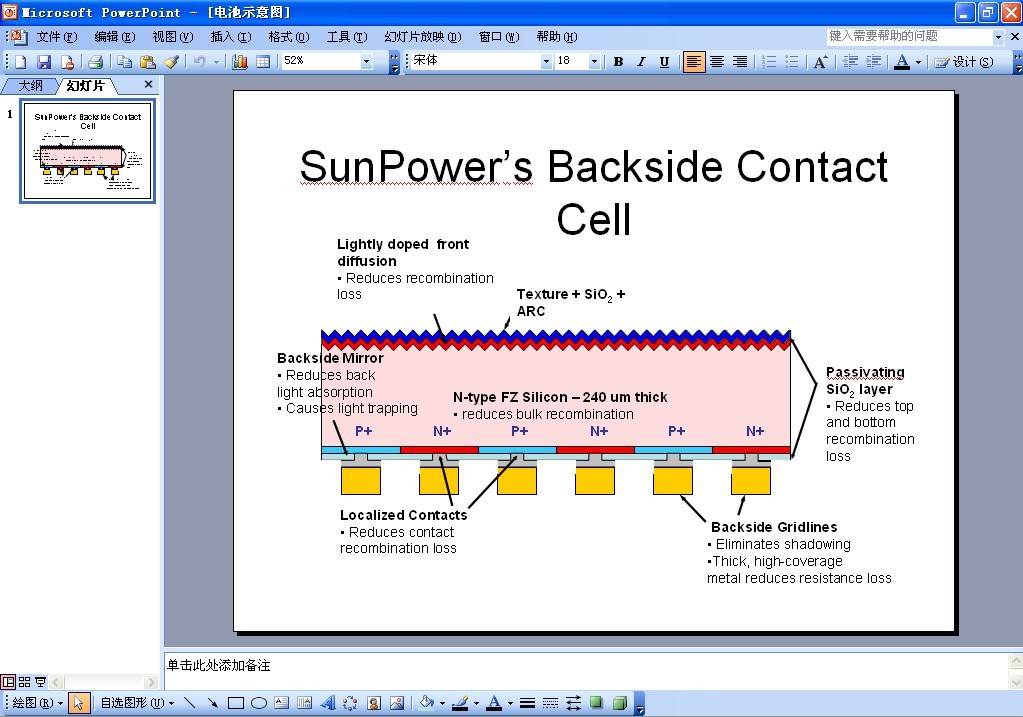Select slide 1 thumbnail in panel
The width and height of the screenshot is (1023, 717).
point(88,151)
